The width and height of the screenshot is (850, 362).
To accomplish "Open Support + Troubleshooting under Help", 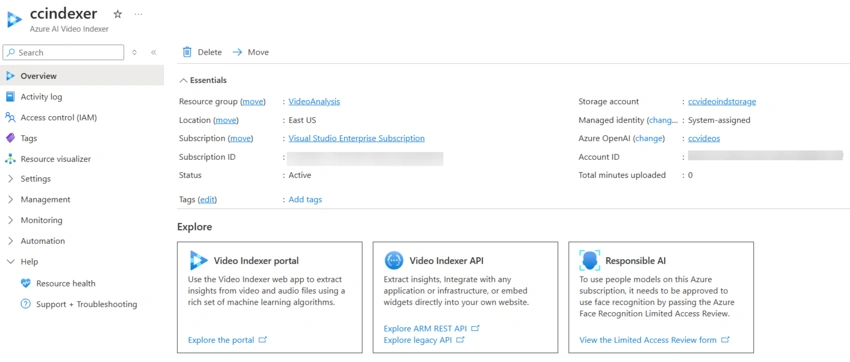I will pyautogui.click(x=87, y=304).
